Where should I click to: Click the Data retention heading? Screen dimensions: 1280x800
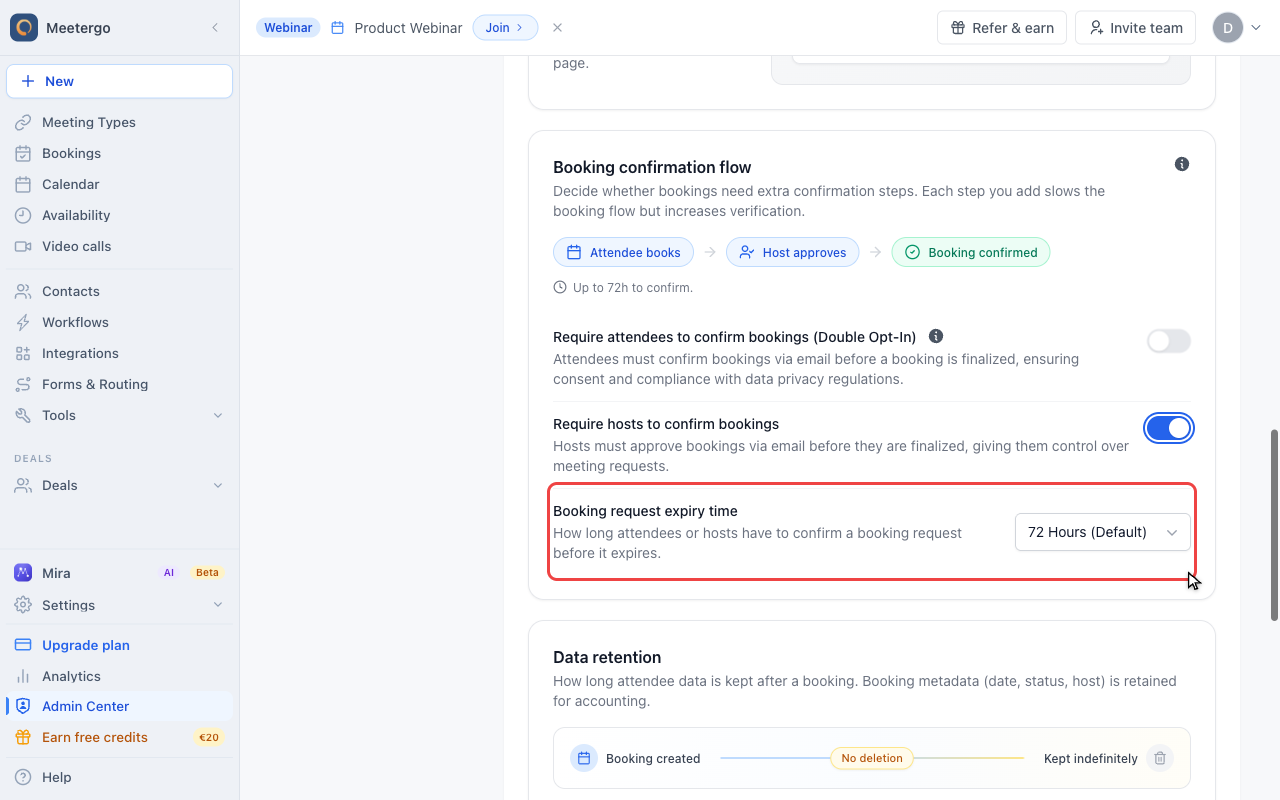(607, 657)
